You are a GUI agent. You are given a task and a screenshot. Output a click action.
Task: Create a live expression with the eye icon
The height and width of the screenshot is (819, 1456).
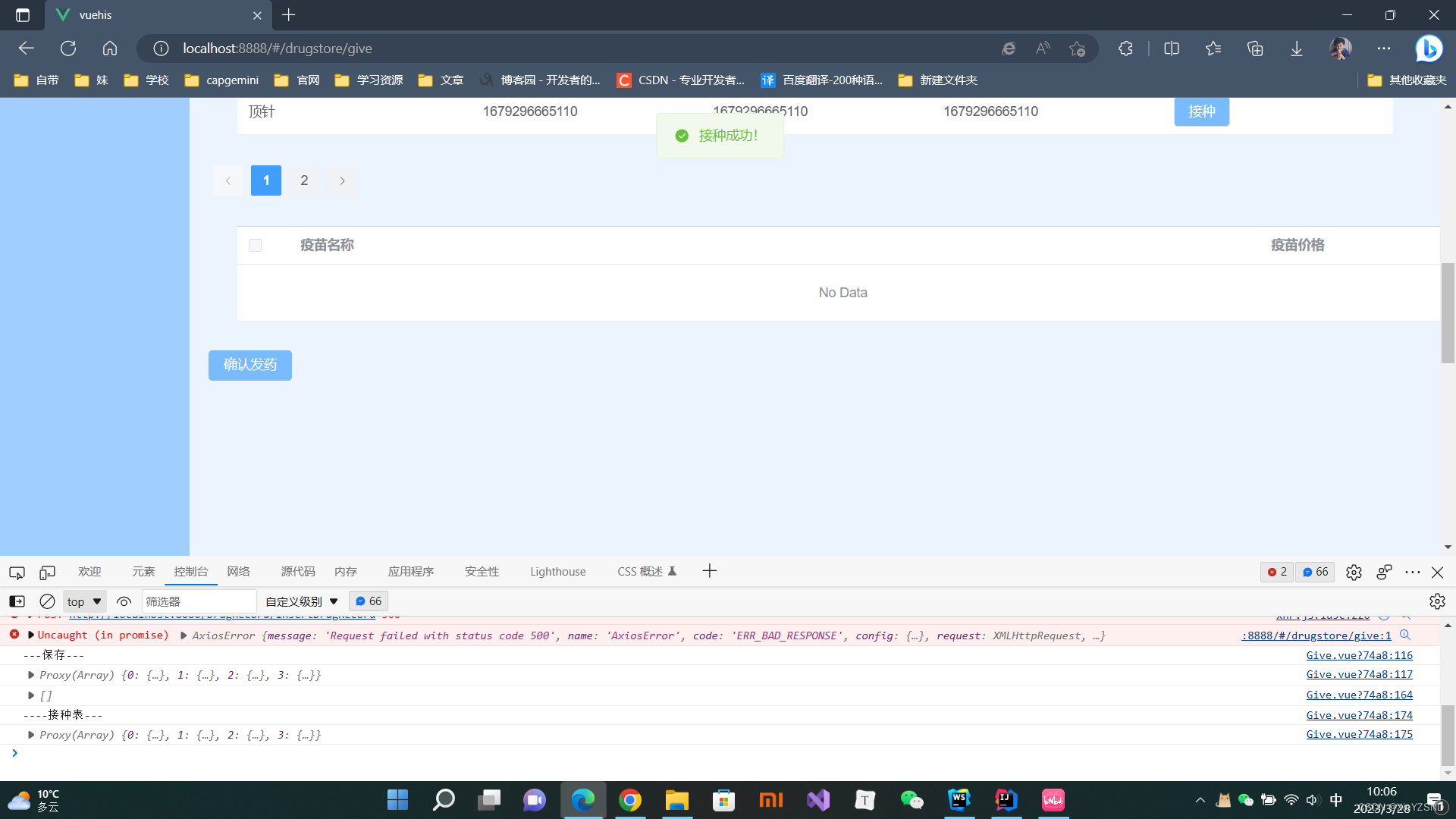(x=124, y=601)
